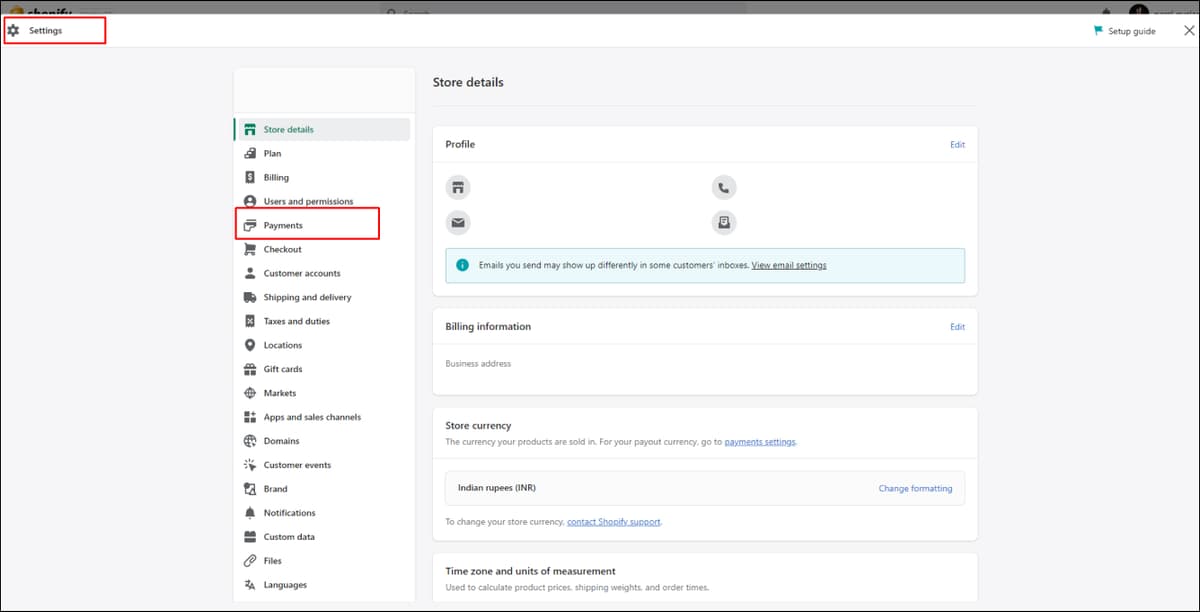Screen dimensions: 1200x612
Task: Click the Checkout cart icon
Action: click(x=250, y=250)
